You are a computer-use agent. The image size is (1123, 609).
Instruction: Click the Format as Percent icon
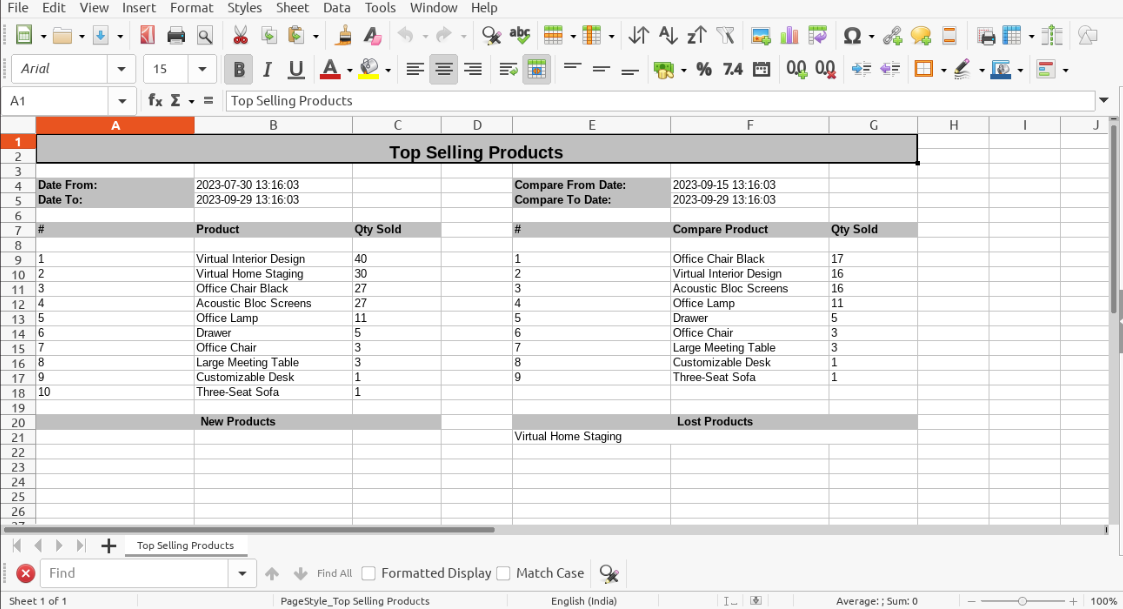click(x=704, y=69)
